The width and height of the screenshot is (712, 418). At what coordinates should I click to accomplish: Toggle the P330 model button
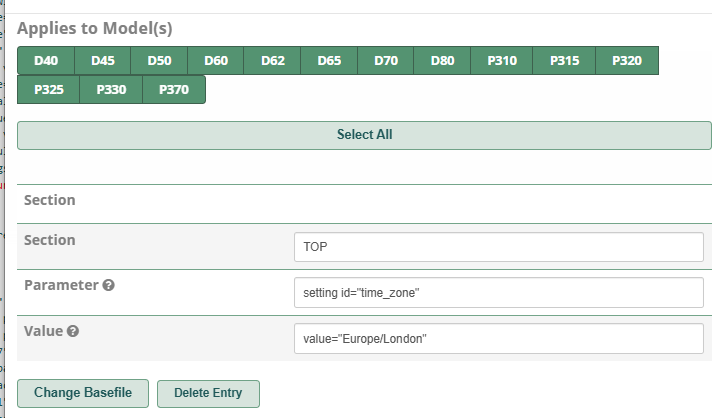point(111,89)
